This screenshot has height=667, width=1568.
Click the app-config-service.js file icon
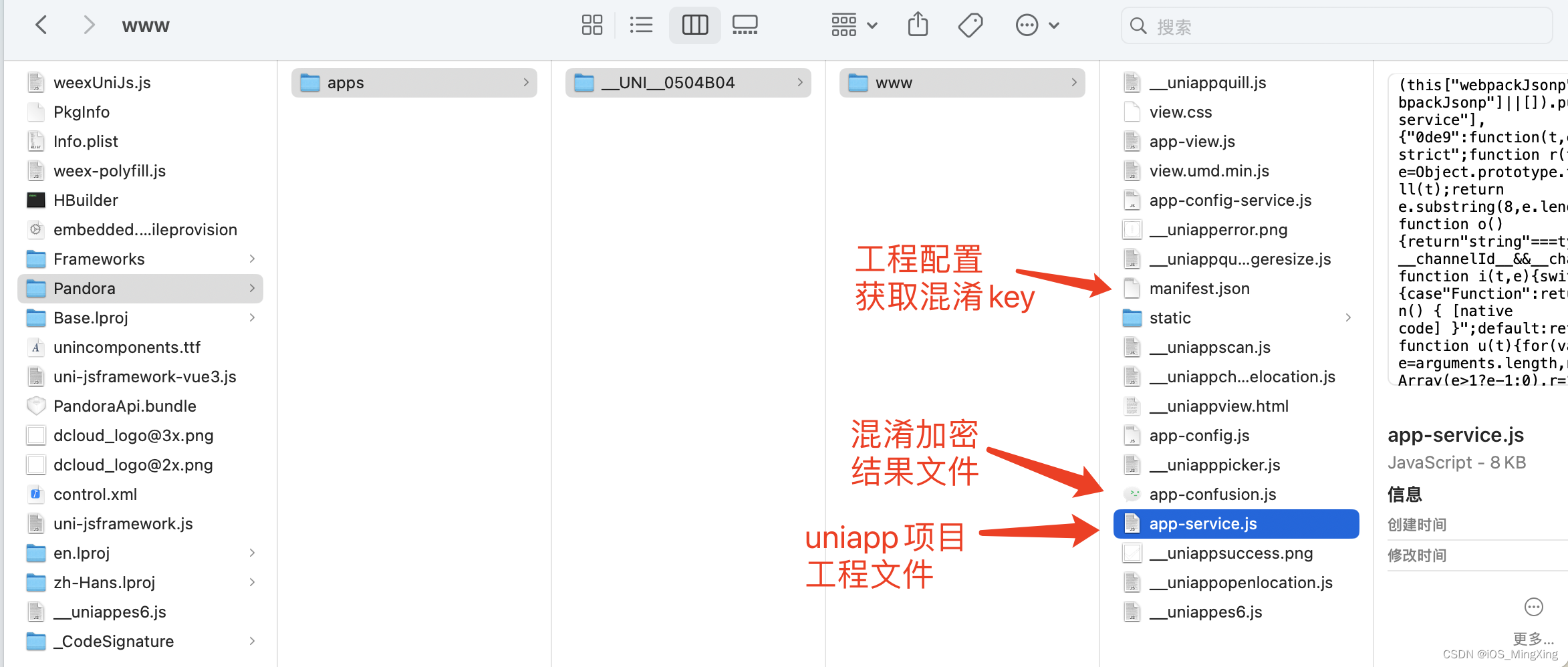pos(1132,201)
